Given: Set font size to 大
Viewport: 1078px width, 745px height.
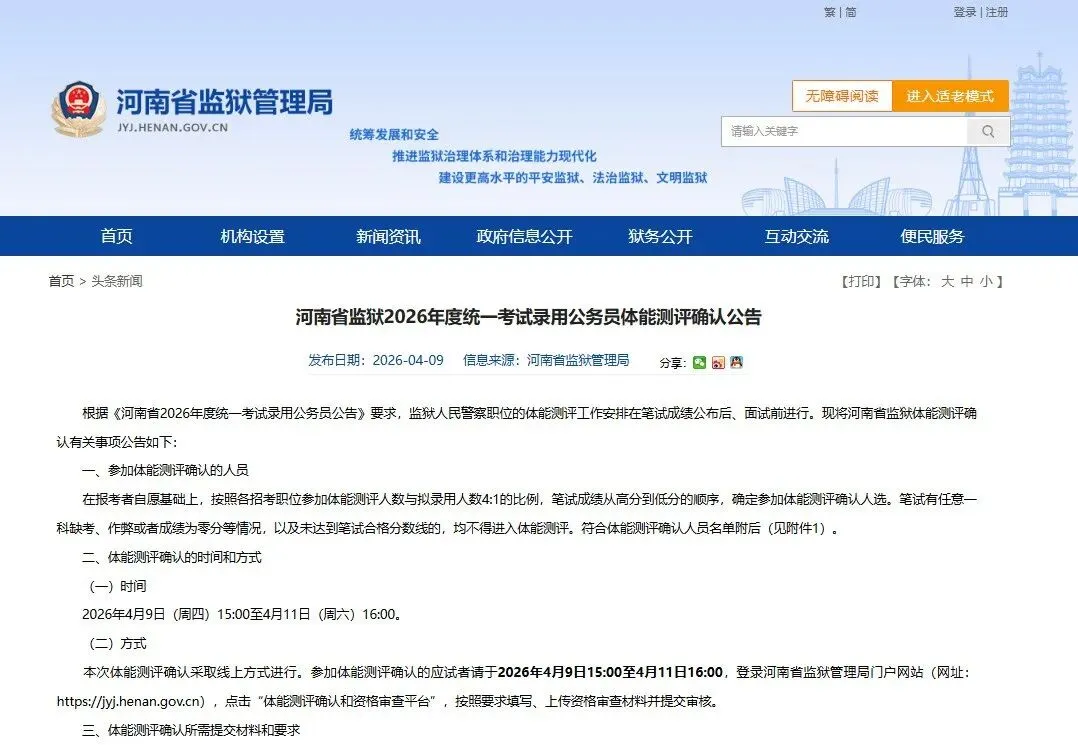Looking at the screenshot, I should pos(947,281).
